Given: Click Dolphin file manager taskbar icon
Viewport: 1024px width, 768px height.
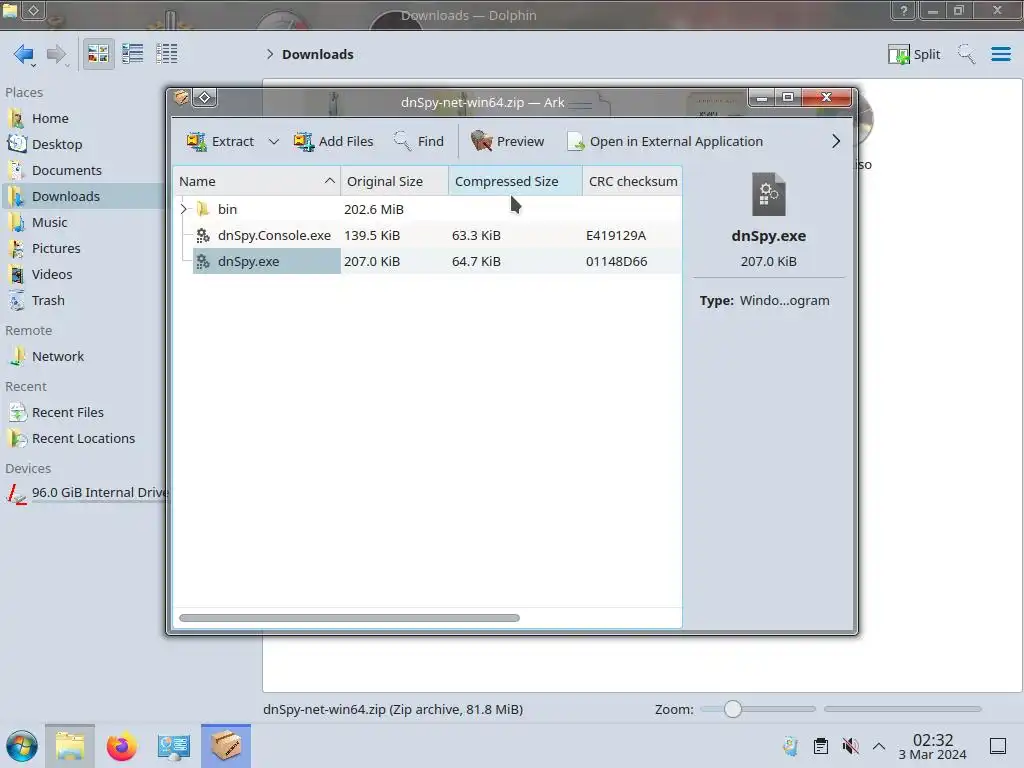Looking at the screenshot, I should point(70,746).
